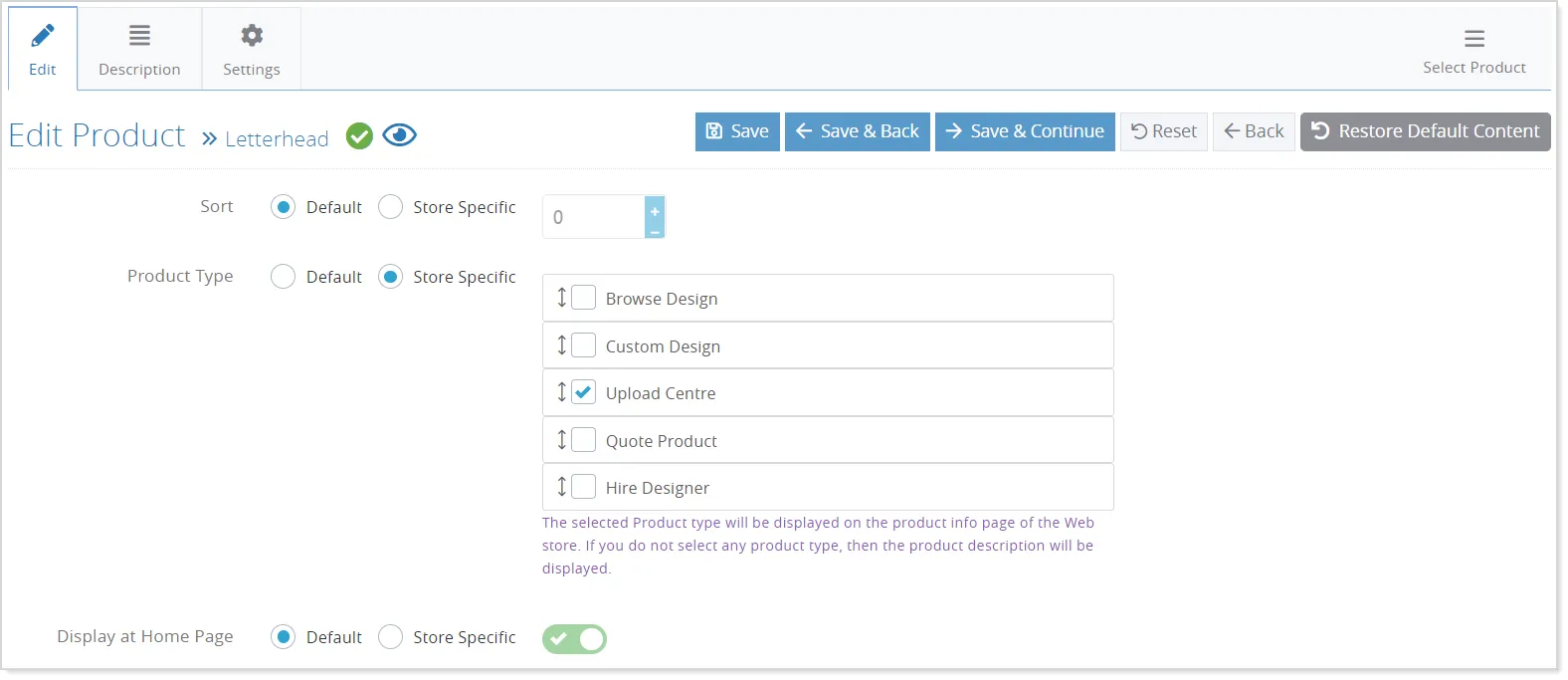Click the Sort number input field

click(x=594, y=217)
